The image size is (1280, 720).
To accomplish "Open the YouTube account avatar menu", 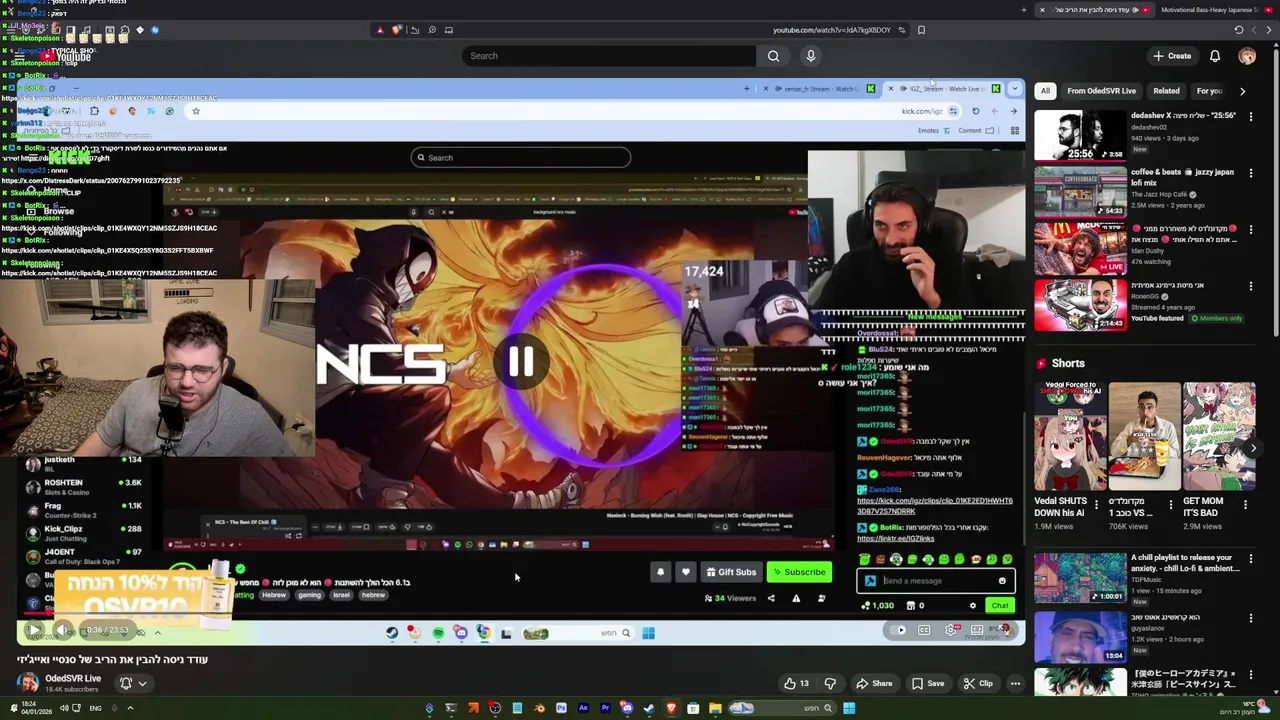I will click(x=1247, y=56).
